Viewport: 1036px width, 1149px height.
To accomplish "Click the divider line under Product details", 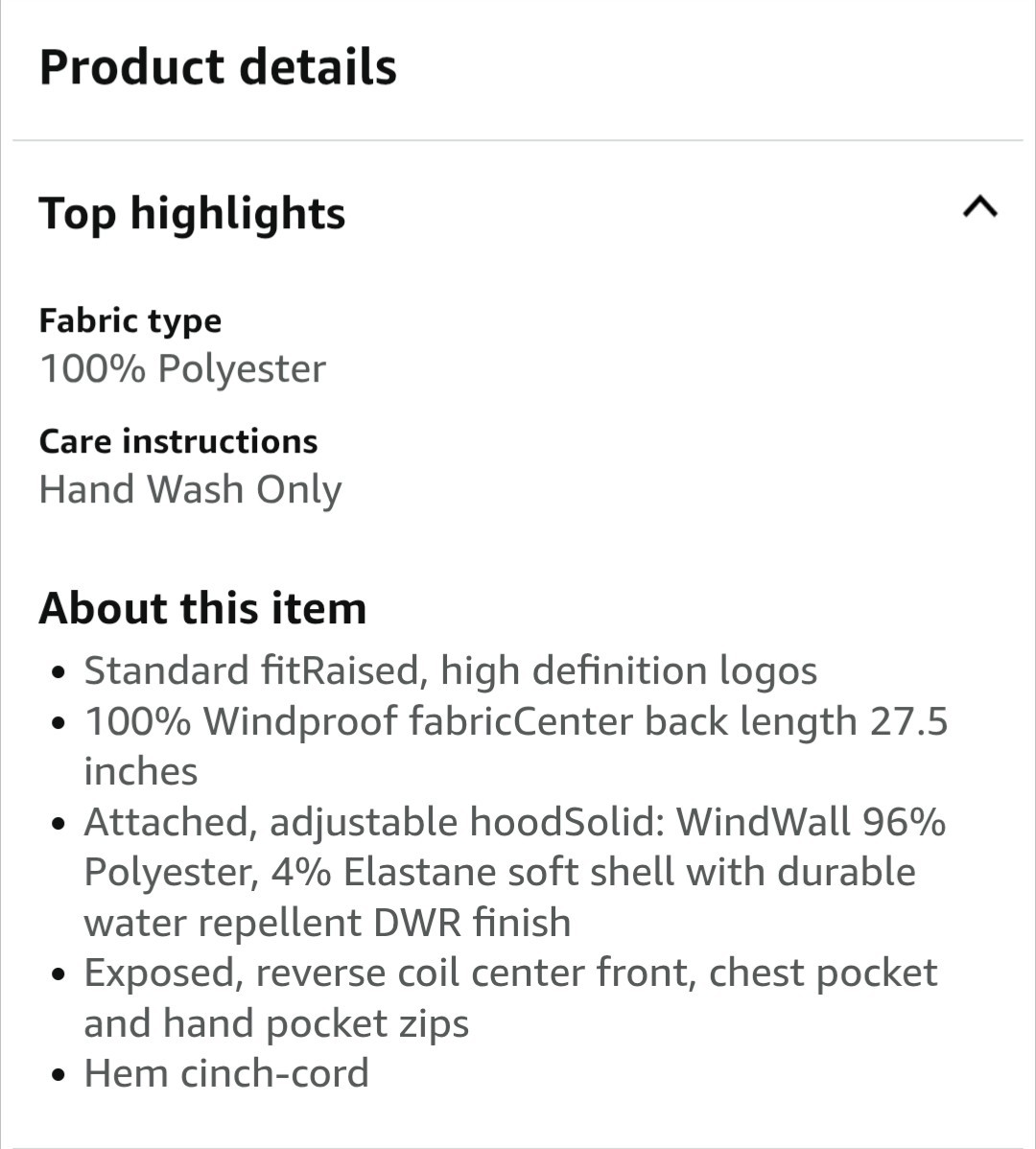I will click(x=518, y=141).
